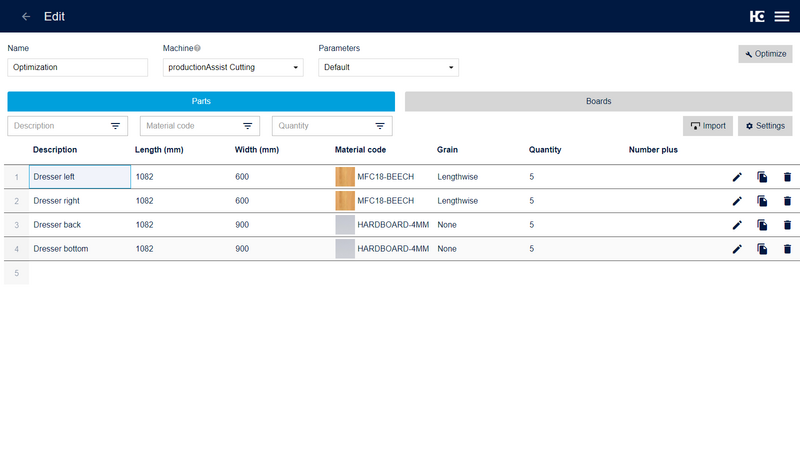Focus the Name input field
The width and height of the screenshot is (800, 450).
click(78, 67)
